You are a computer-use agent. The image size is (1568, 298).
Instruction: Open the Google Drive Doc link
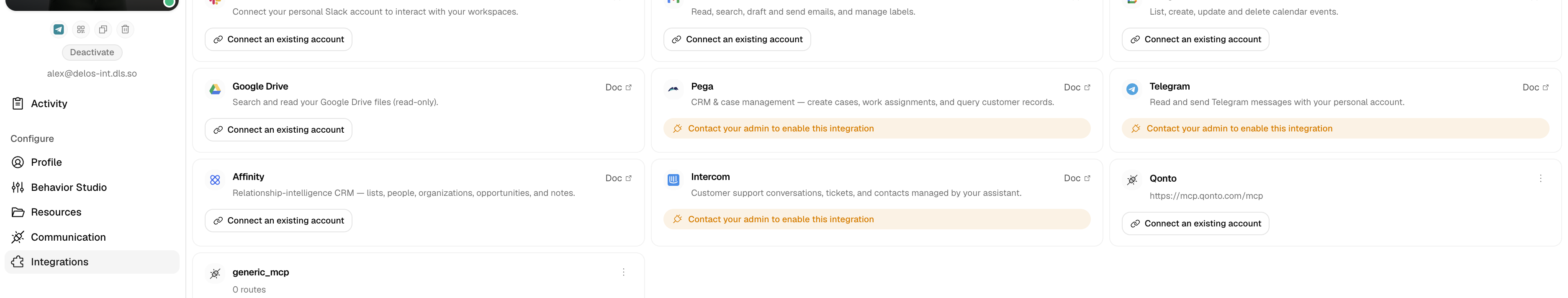618,87
